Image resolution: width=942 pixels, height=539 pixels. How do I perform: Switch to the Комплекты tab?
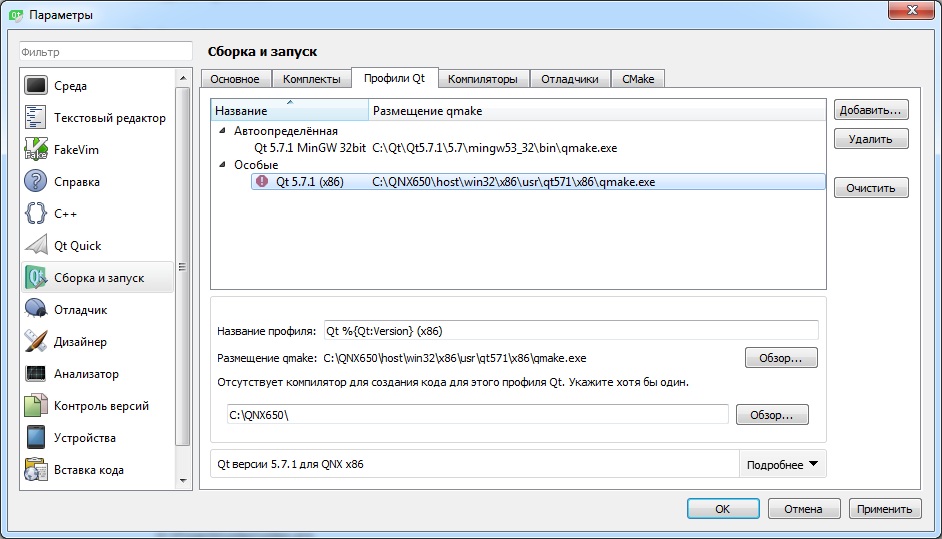pyautogui.click(x=311, y=79)
